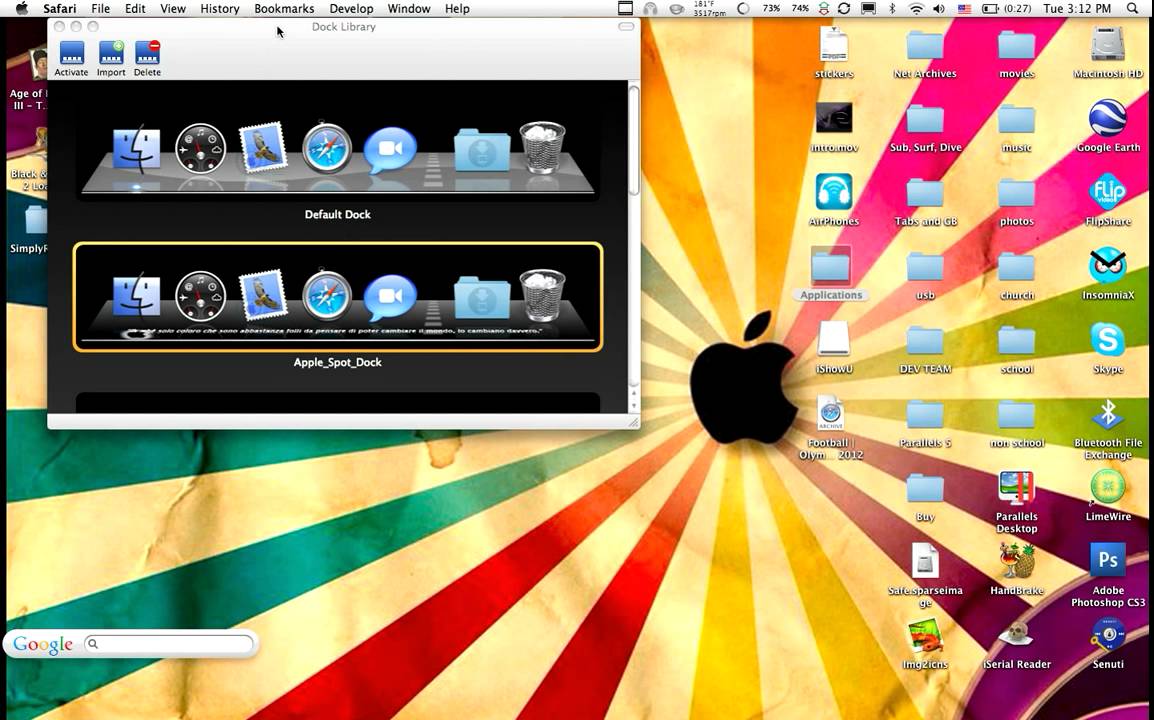Select the Skype desktop icon
Screen dimensions: 1154x720
pos(1108,339)
